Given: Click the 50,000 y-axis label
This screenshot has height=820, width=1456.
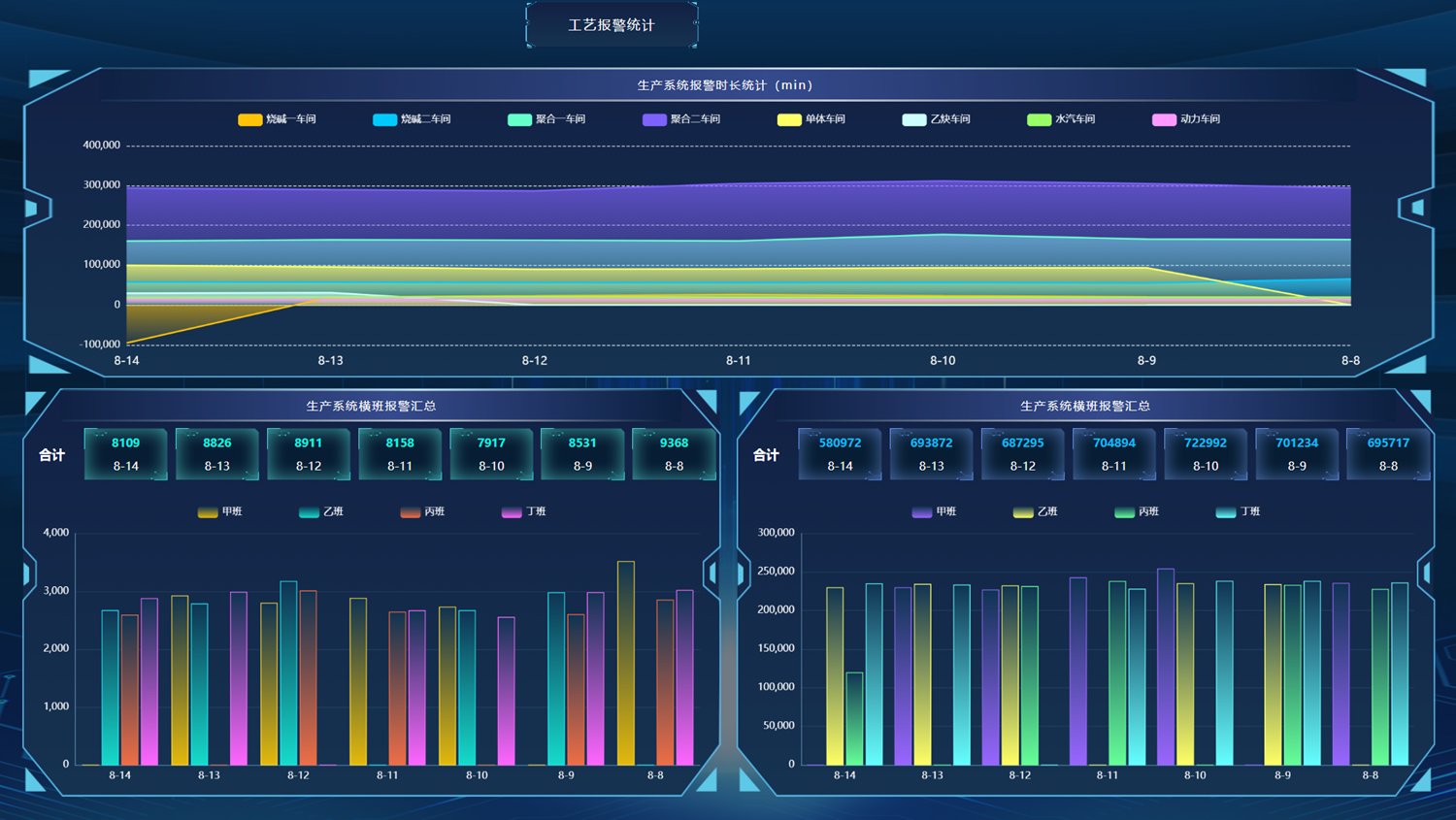Looking at the screenshot, I should point(778,725).
